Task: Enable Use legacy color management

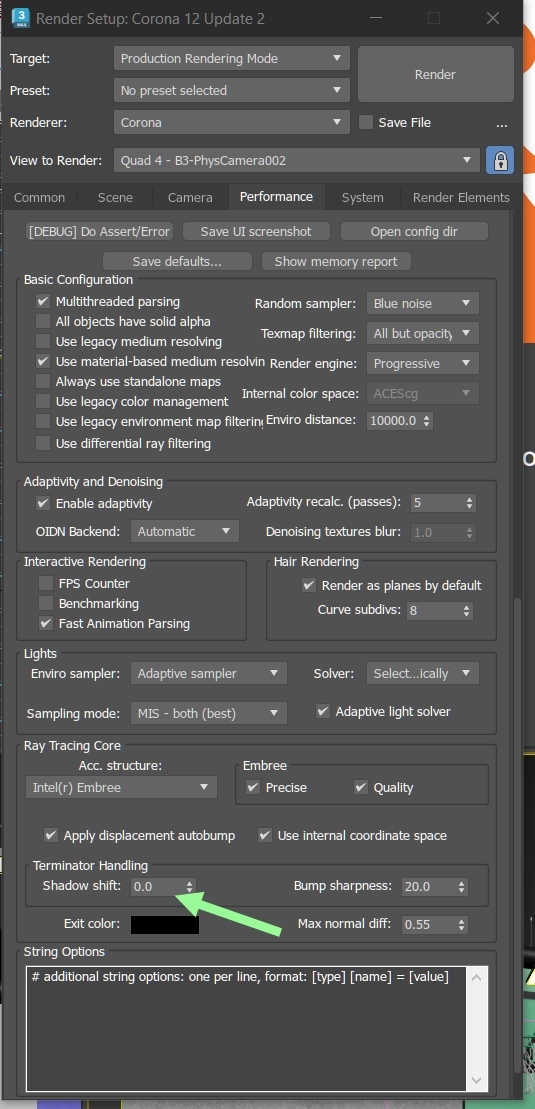Action: tap(43, 402)
